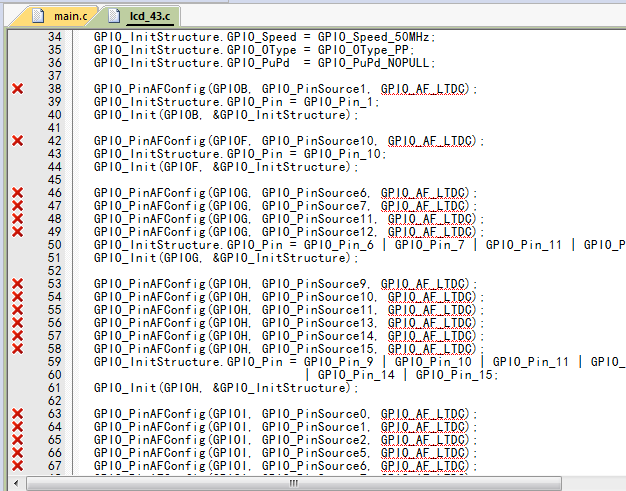
Task: Click GPIOG in GPIO_Init on line 51
Action: click(181, 258)
